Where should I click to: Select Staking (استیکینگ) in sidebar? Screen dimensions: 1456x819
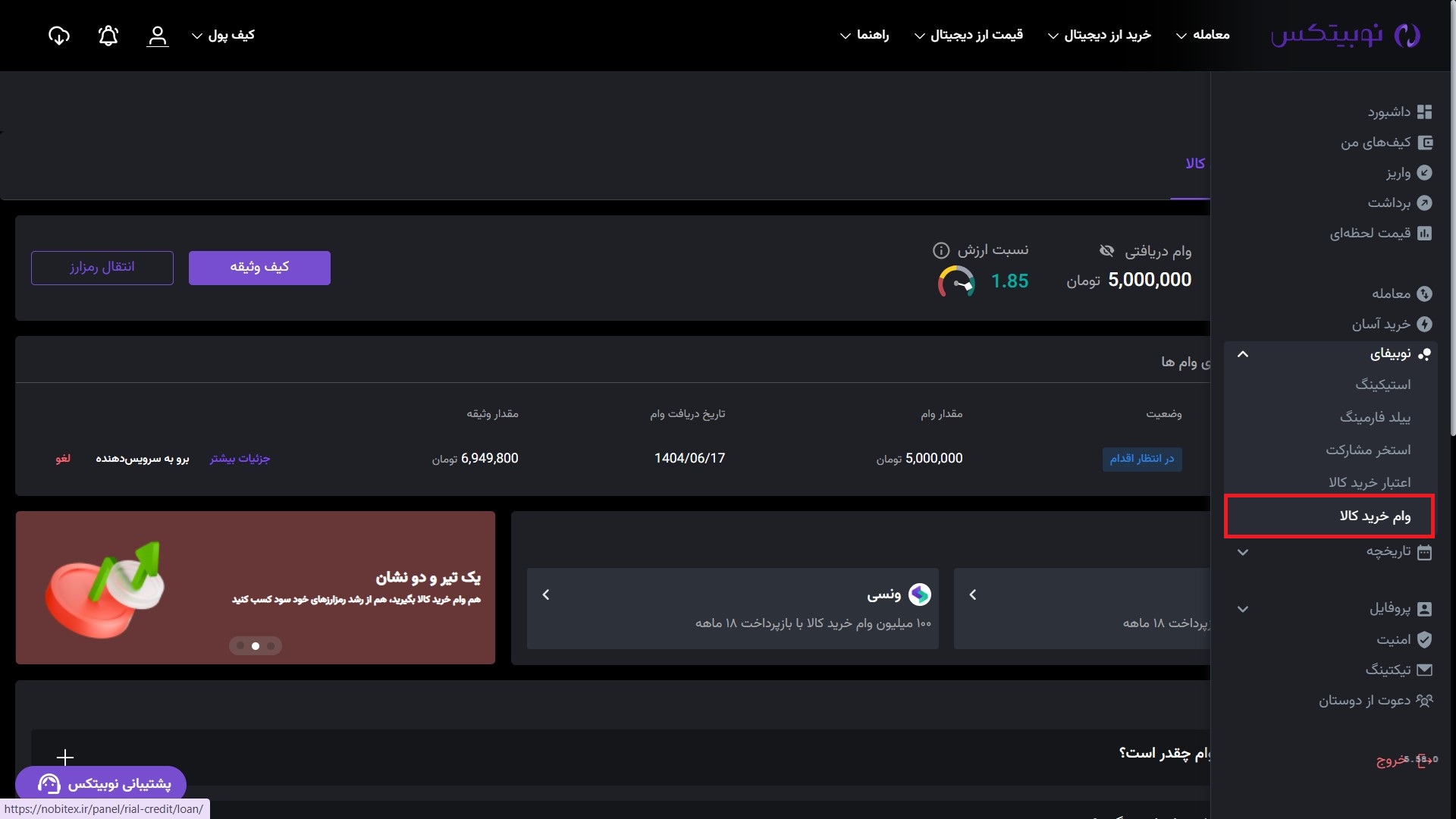(1382, 384)
